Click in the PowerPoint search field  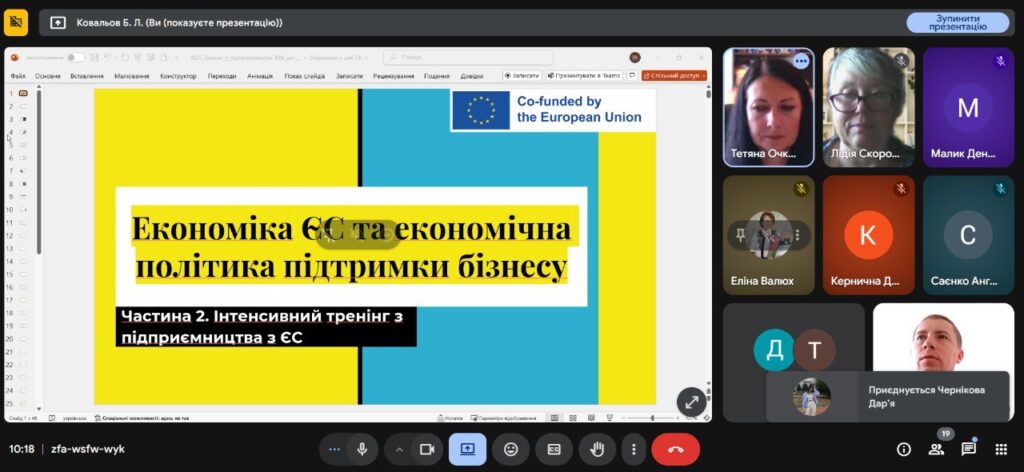tap(470, 57)
